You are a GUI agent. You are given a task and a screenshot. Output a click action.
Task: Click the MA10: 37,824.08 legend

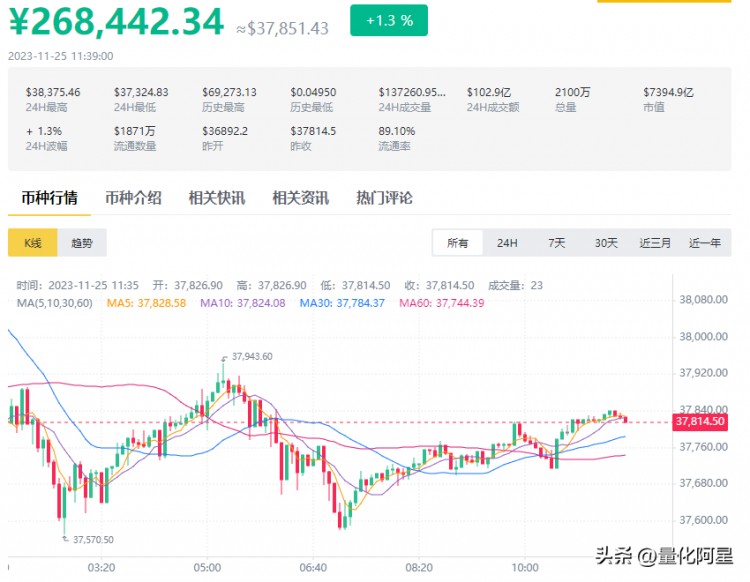[243, 303]
